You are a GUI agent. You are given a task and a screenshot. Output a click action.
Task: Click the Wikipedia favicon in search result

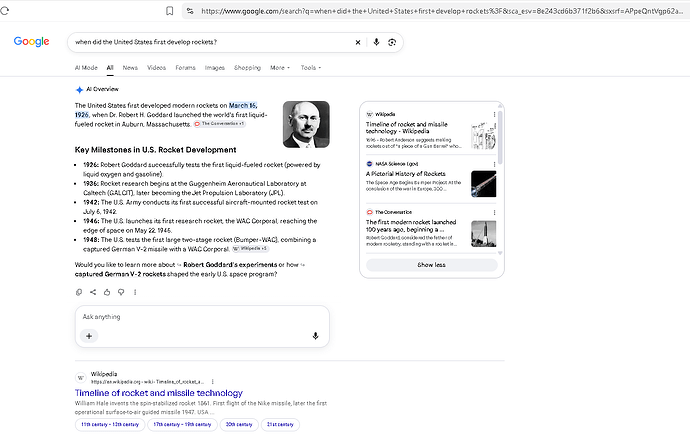click(81, 377)
